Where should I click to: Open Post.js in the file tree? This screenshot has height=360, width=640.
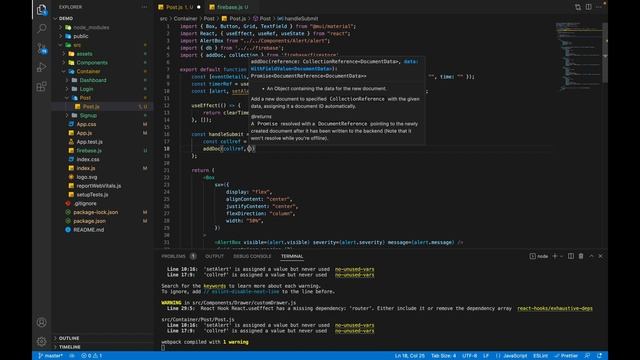[102, 107]
